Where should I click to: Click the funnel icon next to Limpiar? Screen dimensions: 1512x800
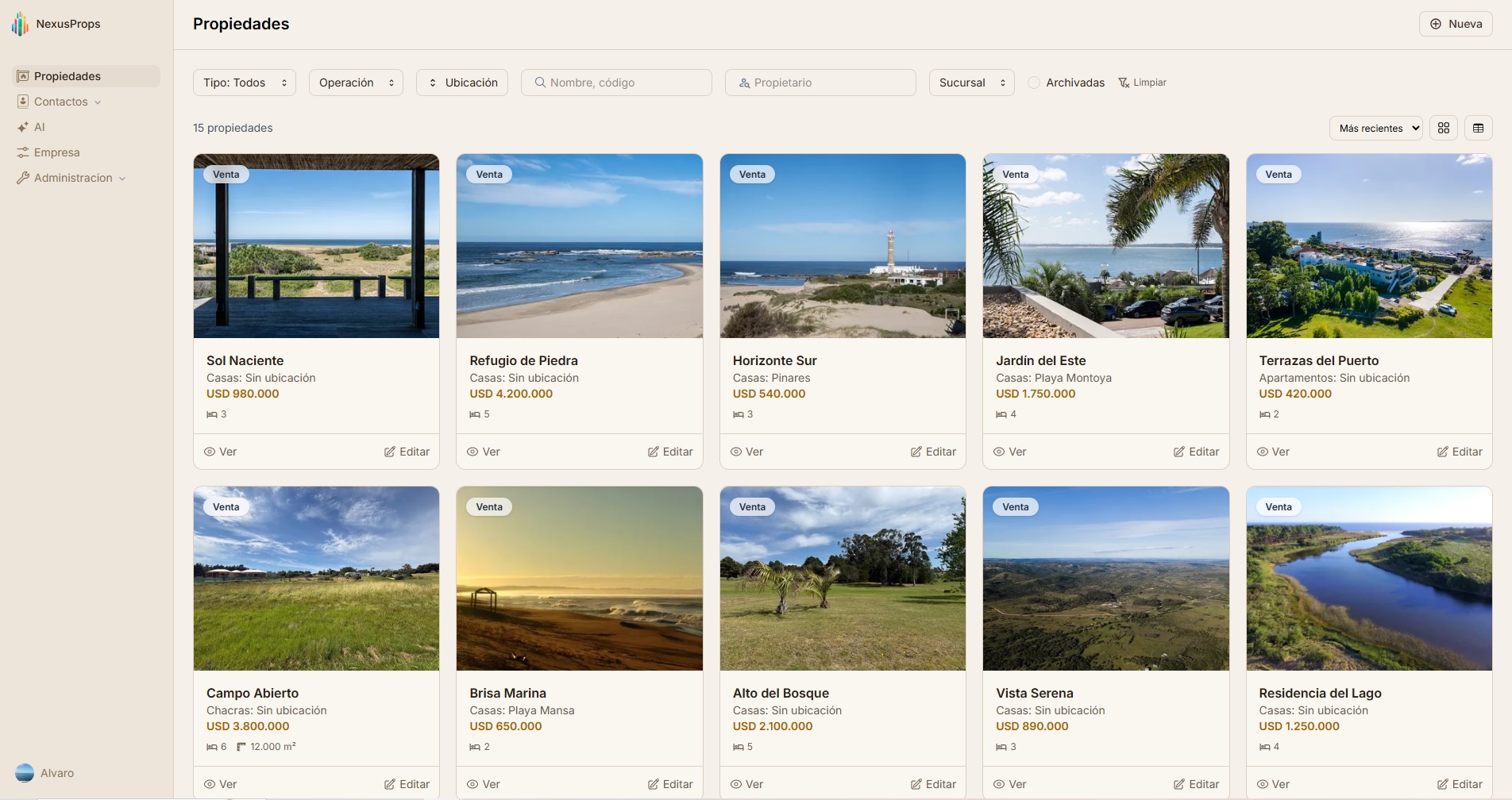[x=1123, y=82]
